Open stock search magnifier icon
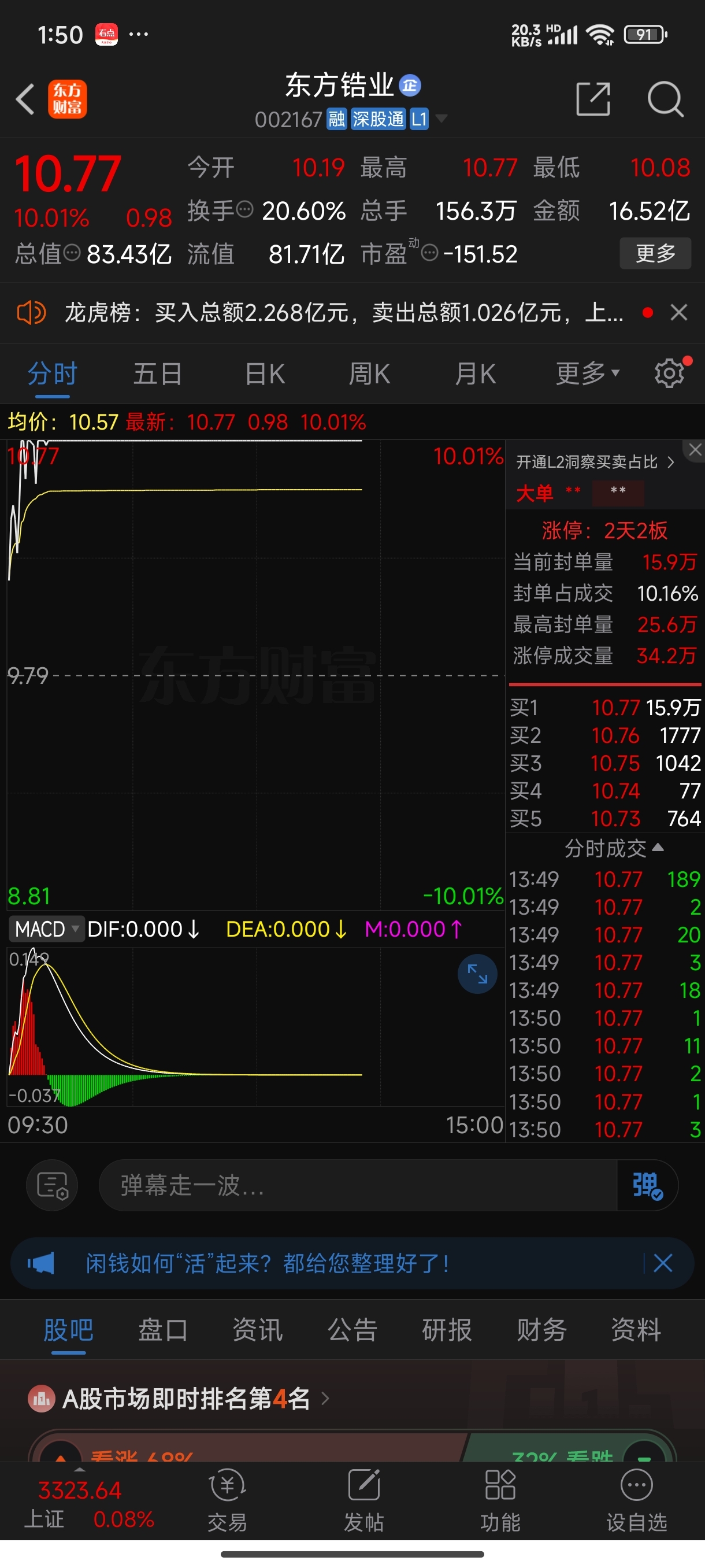 [666, 99]
